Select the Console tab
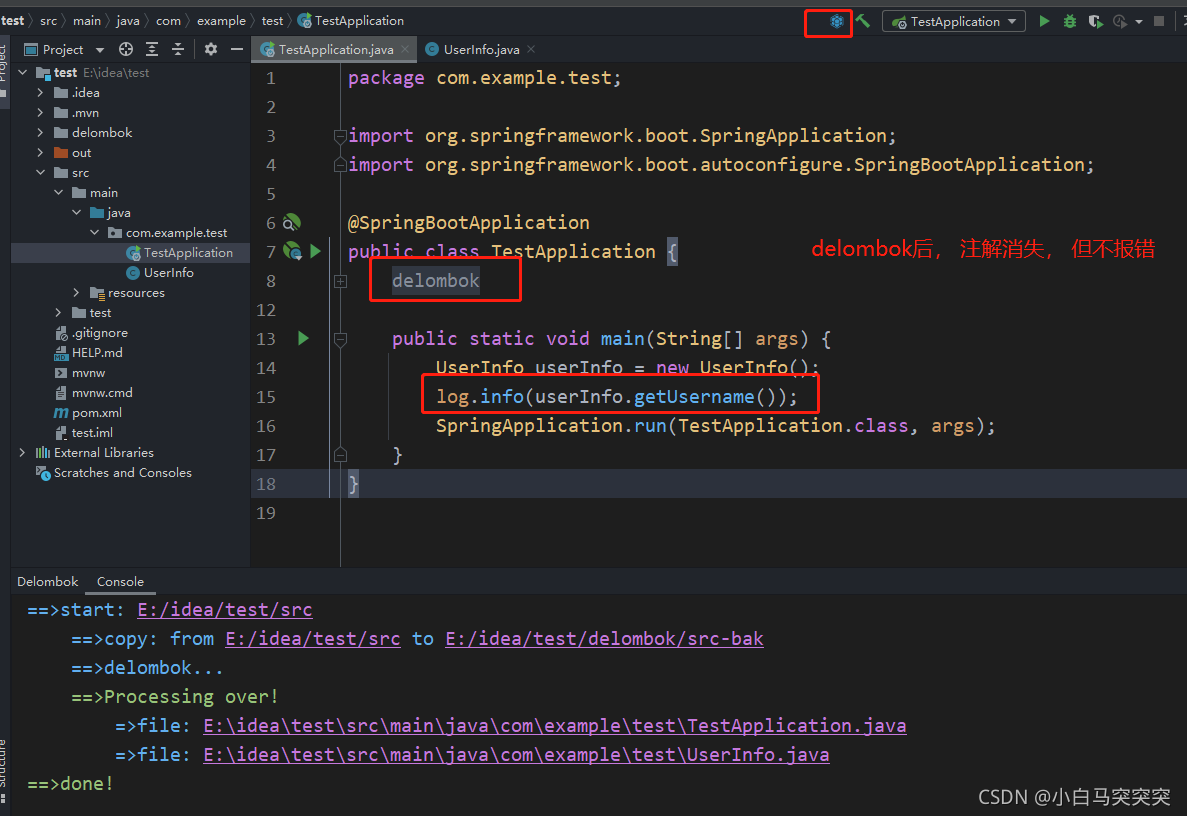Screen dimensions: 1187x816 (x=120, y=581)
